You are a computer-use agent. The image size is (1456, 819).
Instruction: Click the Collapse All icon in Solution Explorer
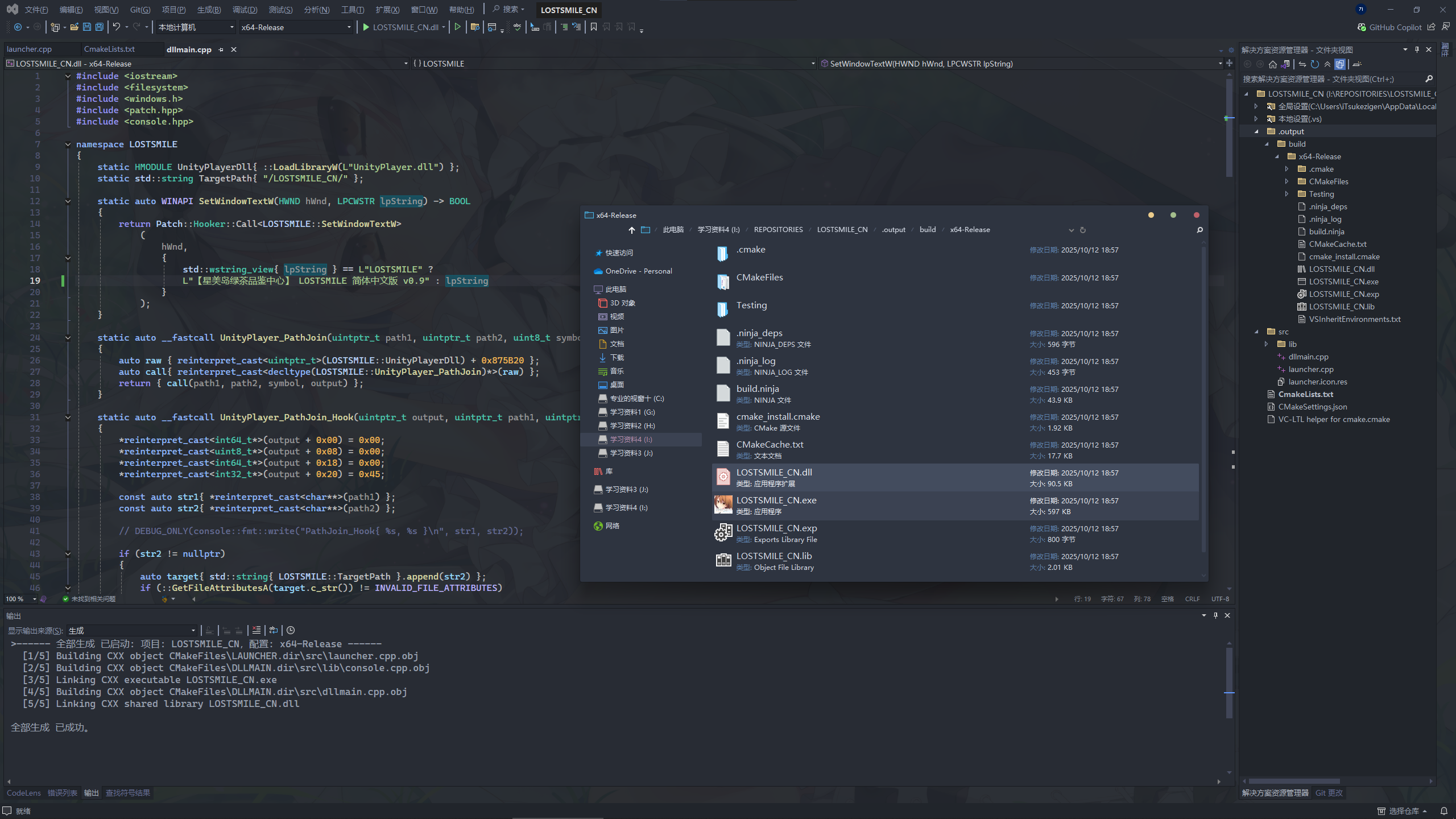[x=1327, y=64]
